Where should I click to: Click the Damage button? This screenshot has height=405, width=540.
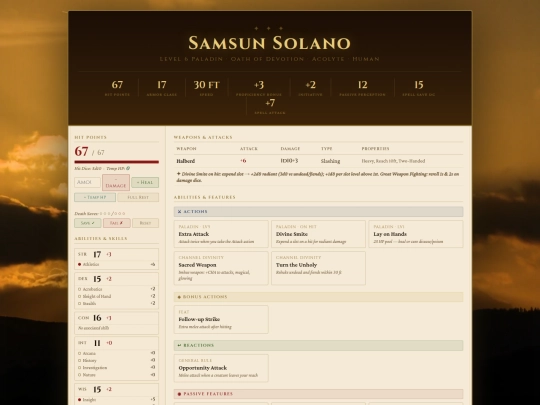point(116,183)
